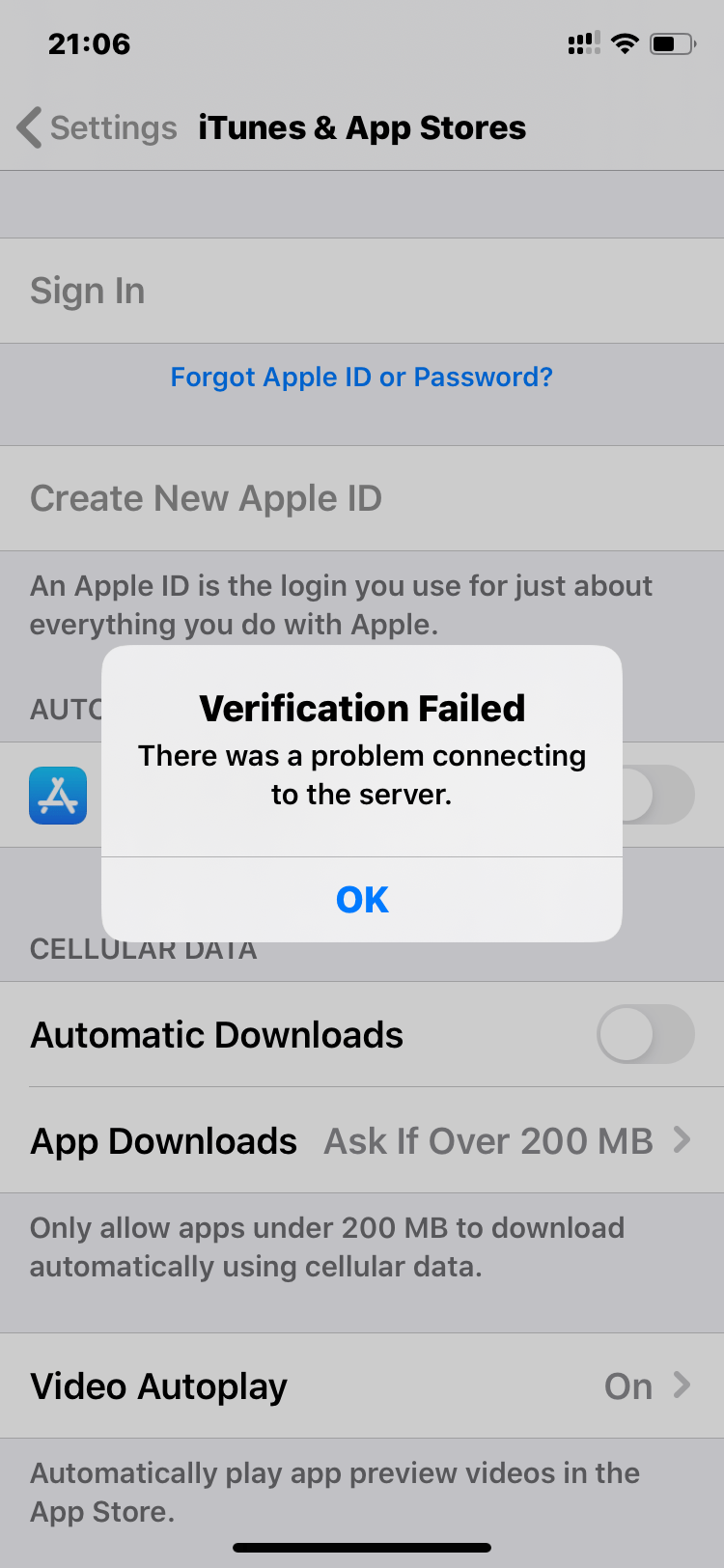Tap the battery indicator icon
The height and width of the screenshot is (1568, 724).
point(673,43)
